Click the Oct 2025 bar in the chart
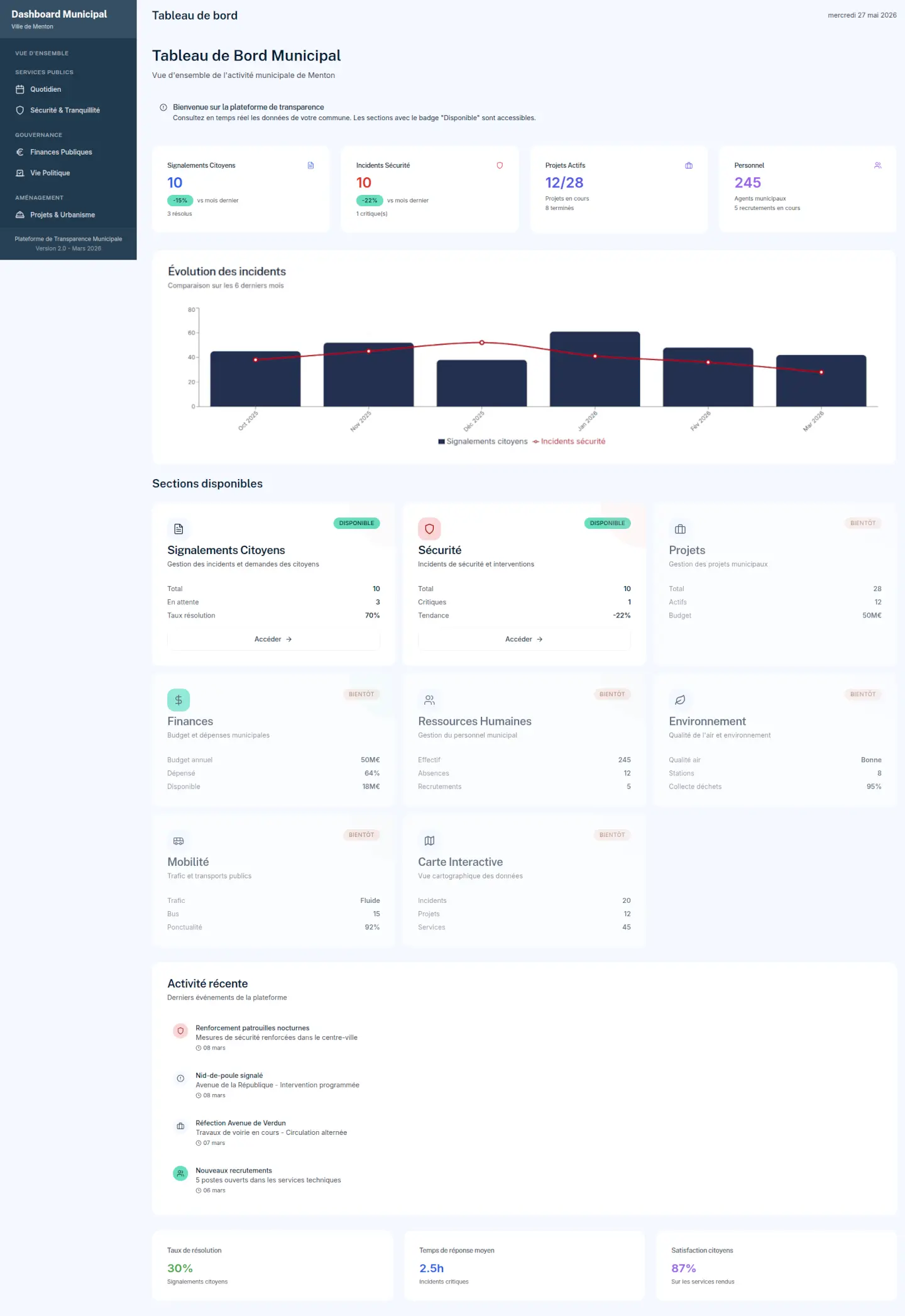905x1316 pixels. point(255,379)
